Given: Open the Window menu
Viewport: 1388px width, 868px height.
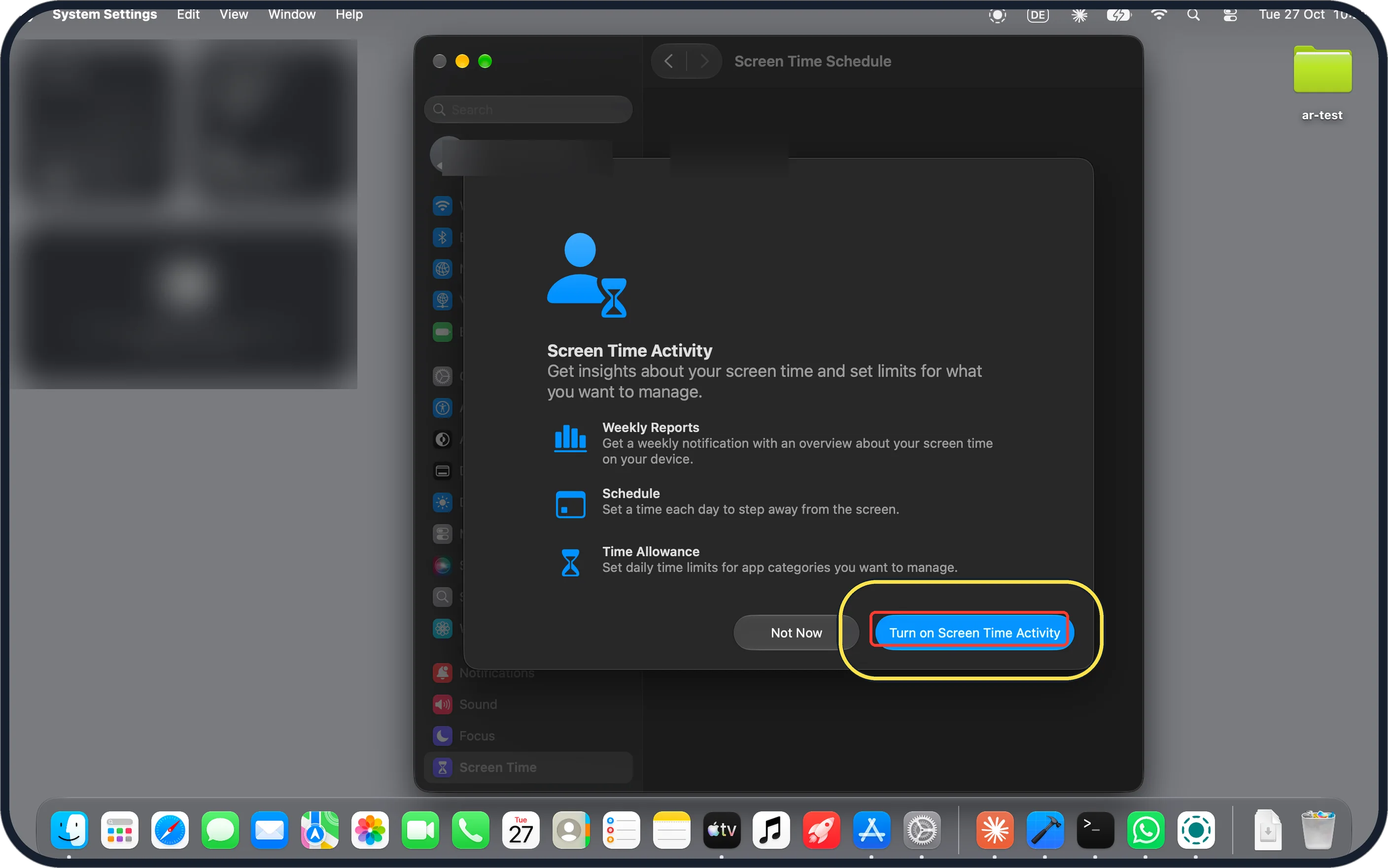Looking at the screenshot, I should coord(292,14).
